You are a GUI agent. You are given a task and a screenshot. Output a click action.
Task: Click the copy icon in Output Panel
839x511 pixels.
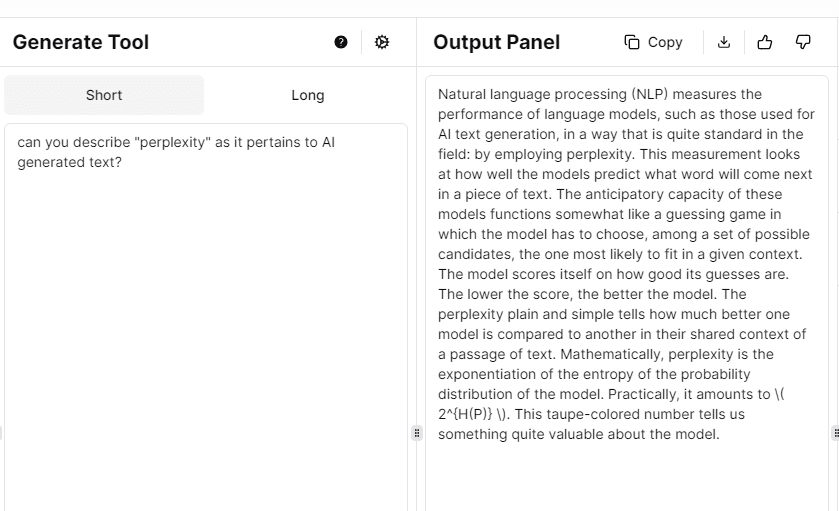coord(632,42)
